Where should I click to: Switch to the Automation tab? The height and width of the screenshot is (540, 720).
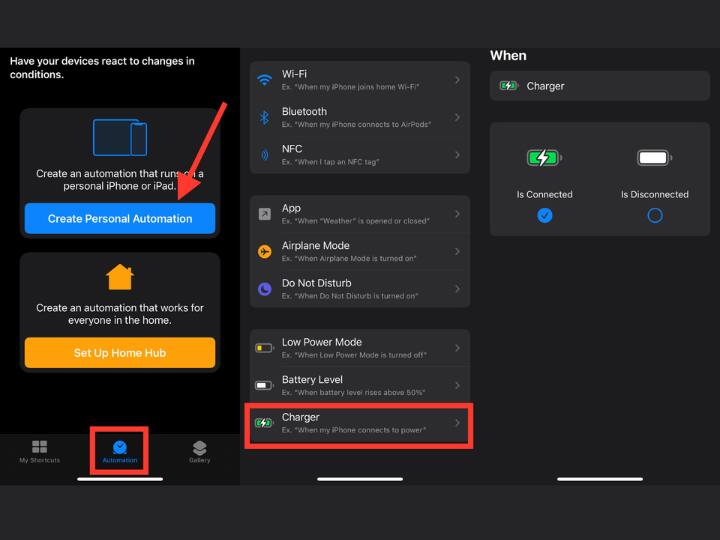tap(120, 450)
